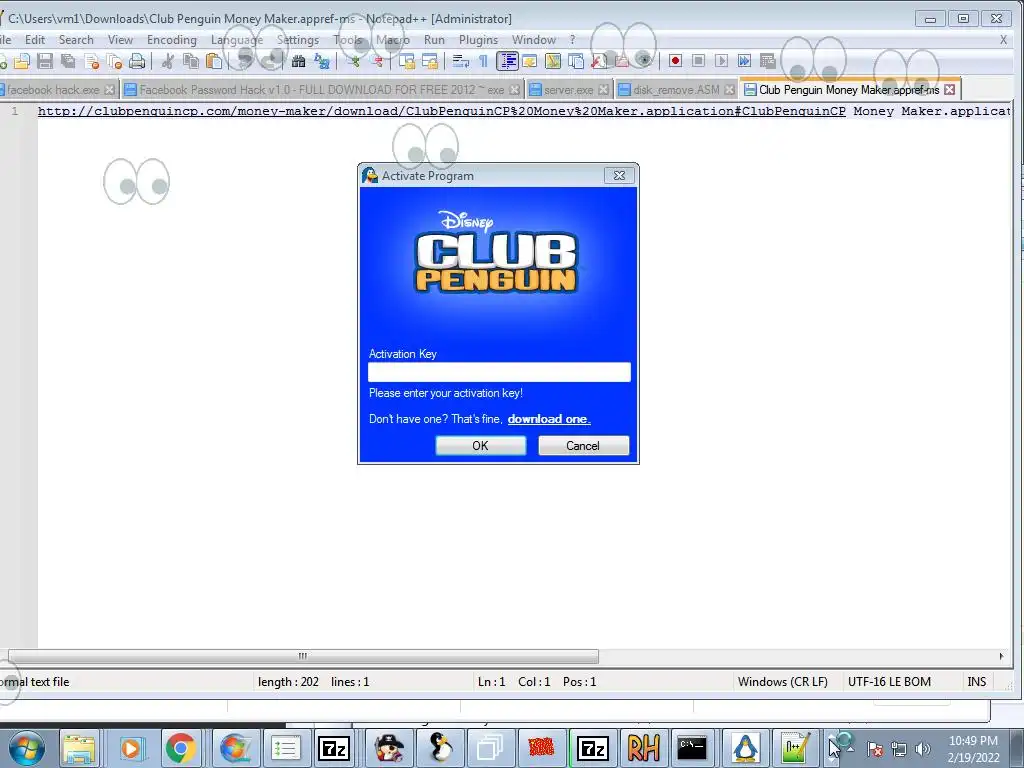The width and height of the screenshot is (1024, 768).
Task: Save the document using the Save icon
Action: click(44, 61)
